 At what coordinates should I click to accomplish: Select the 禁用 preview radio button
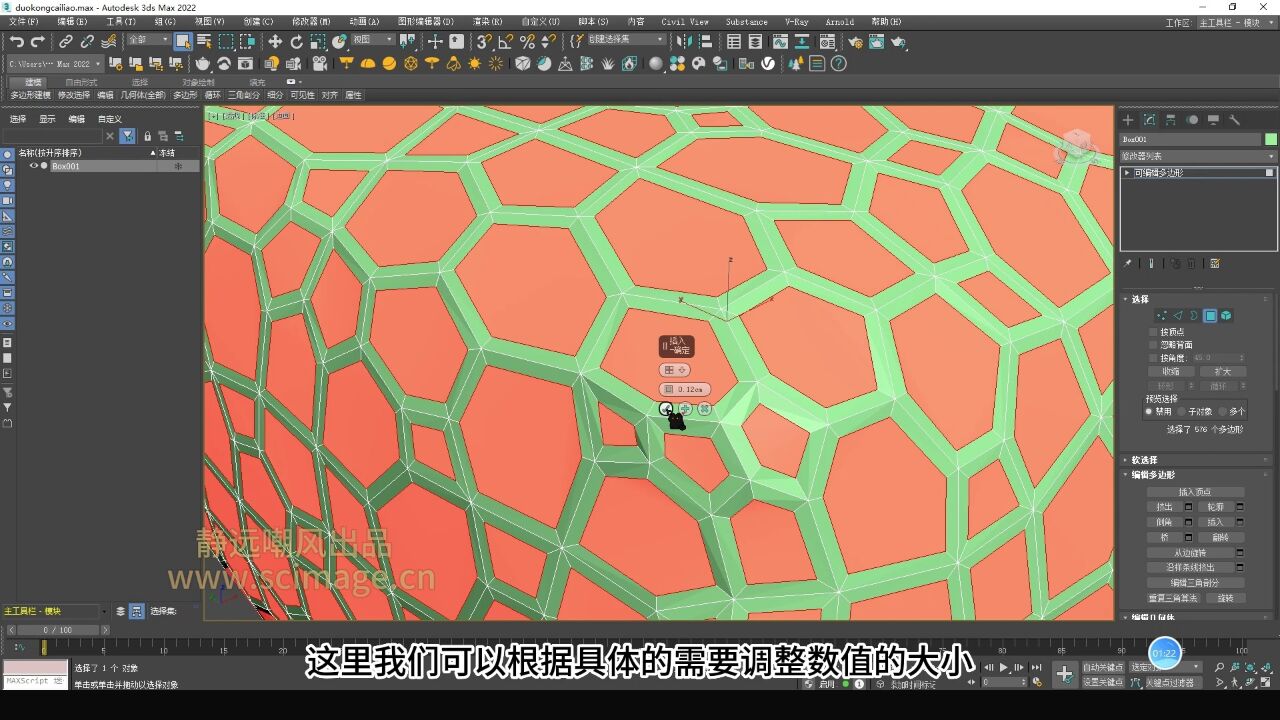click(1149, 411)
